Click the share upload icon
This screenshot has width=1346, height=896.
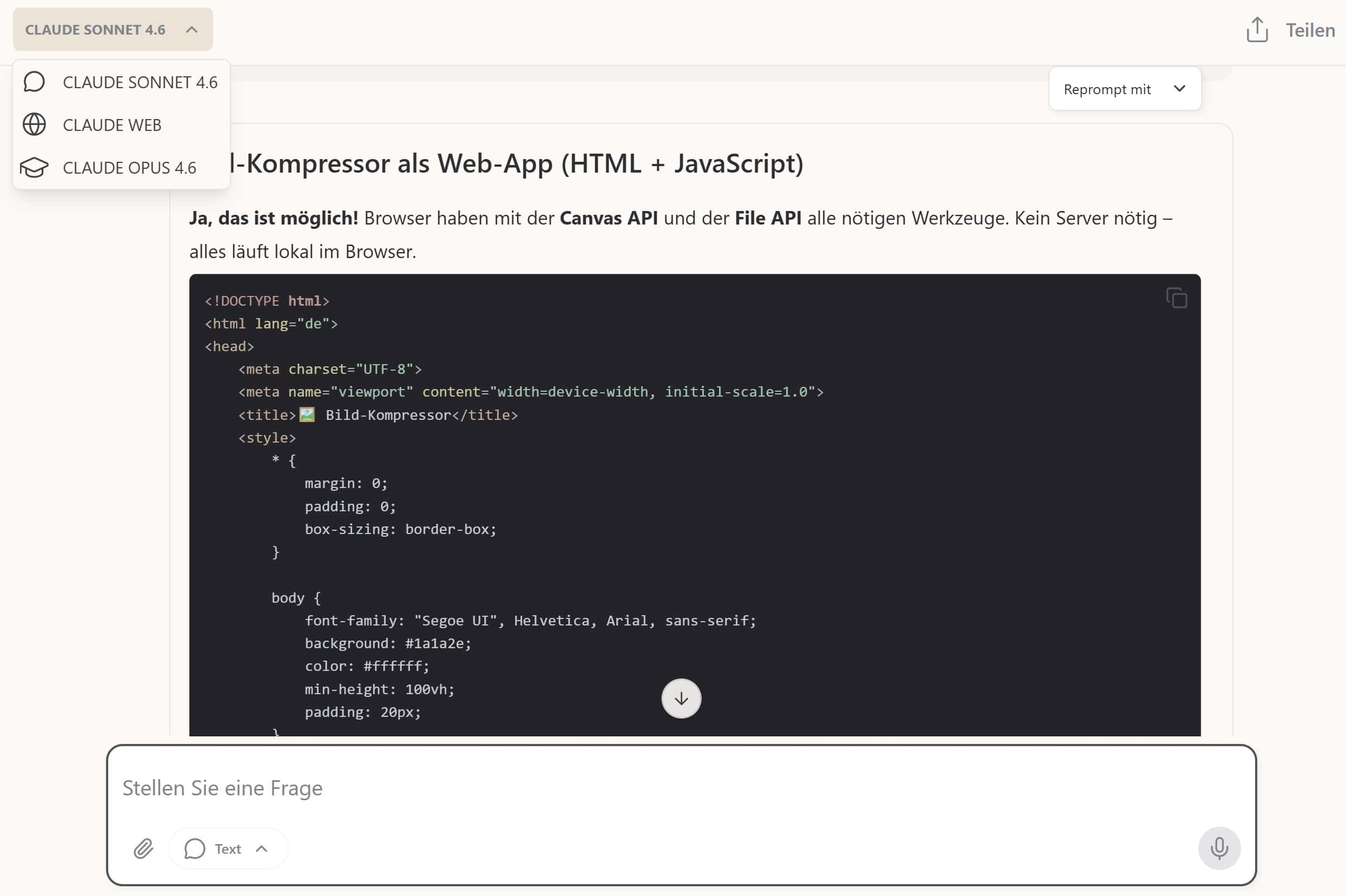tap(1257, 30)
